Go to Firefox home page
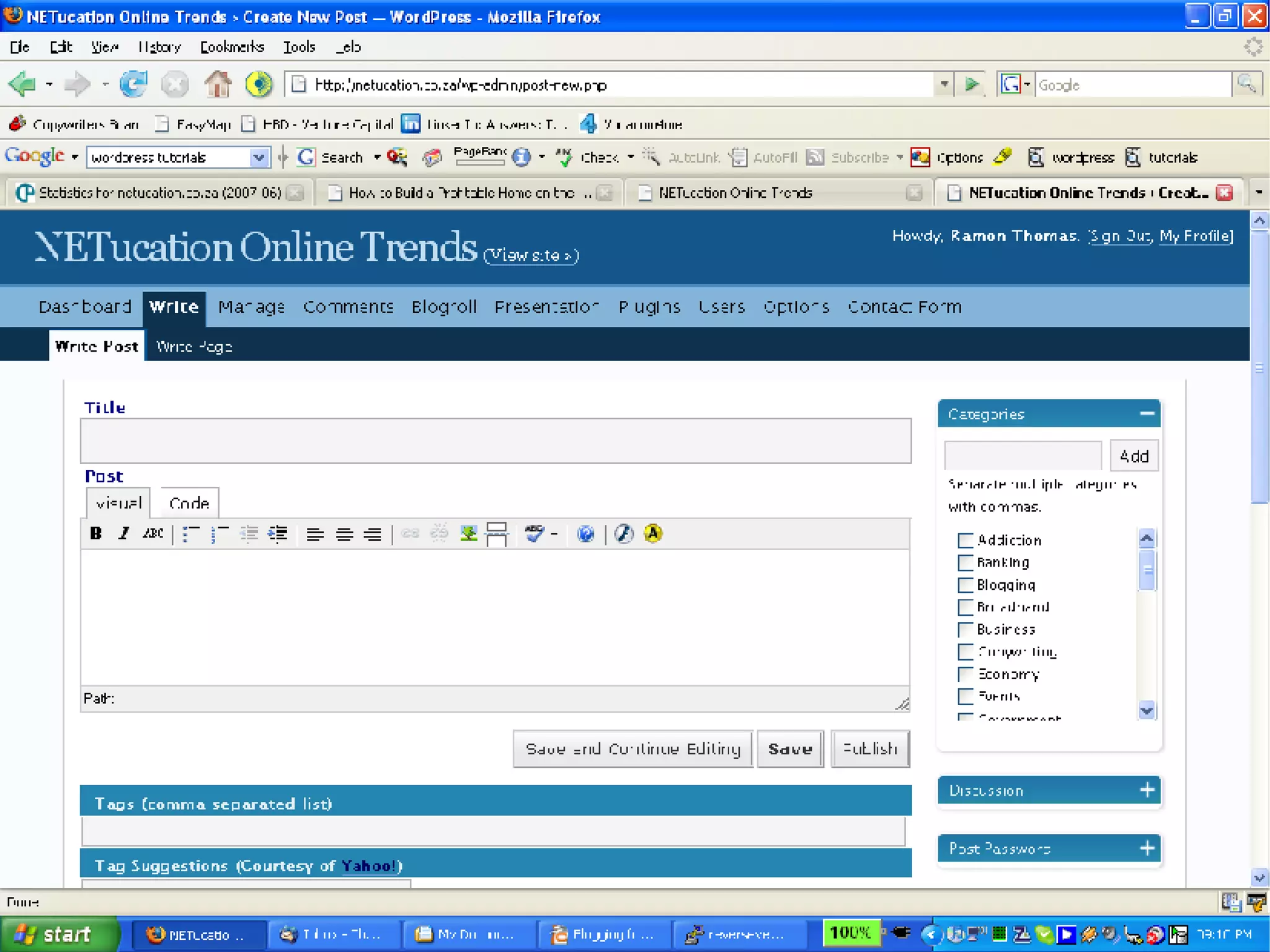Screen dimensions: 1270x952 click(x=218, y=84)
